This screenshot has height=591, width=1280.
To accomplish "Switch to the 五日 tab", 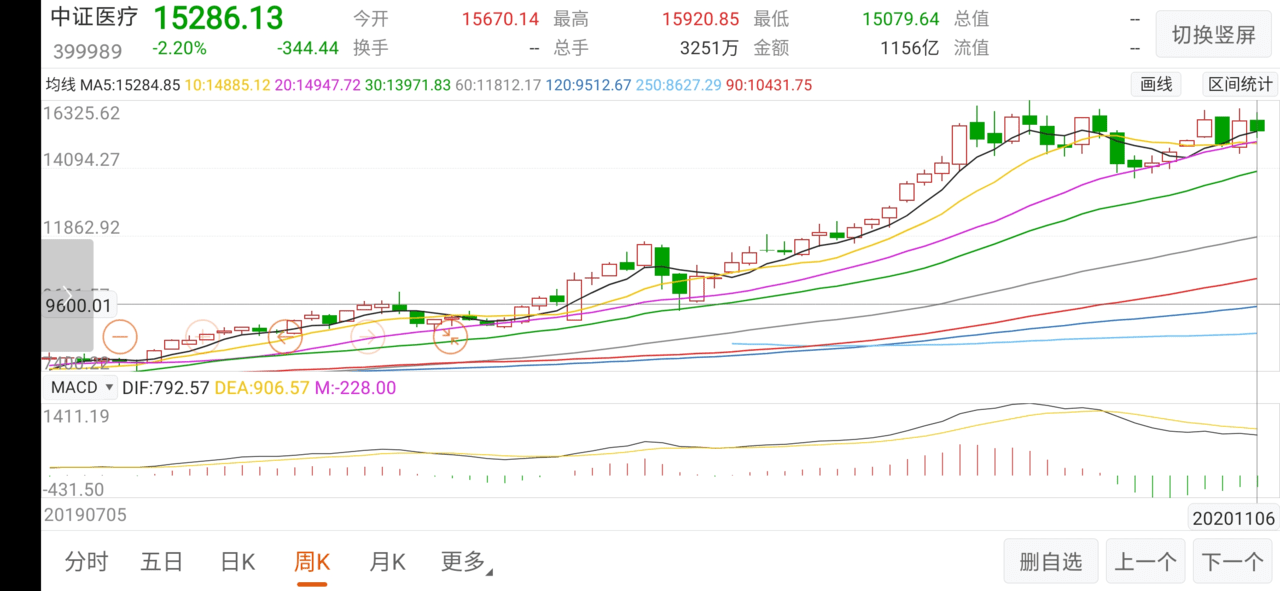I will tap(162, 562).
